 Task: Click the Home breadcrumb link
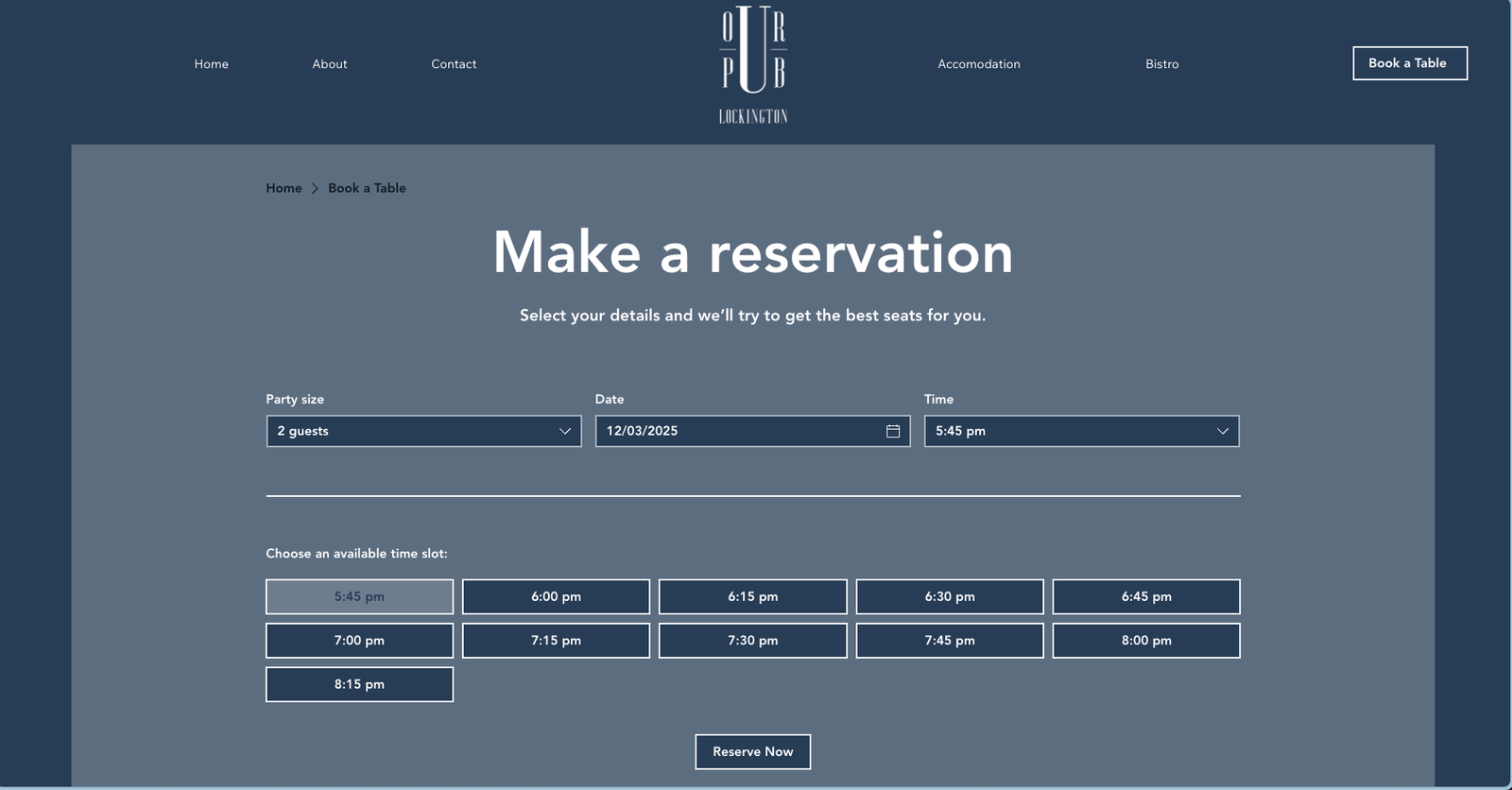click(283, 188)
